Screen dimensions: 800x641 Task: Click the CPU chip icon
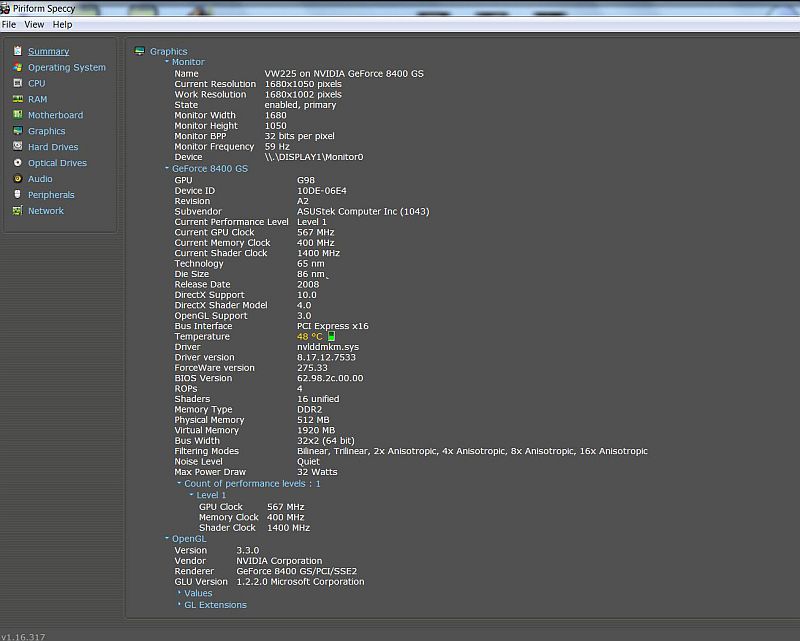(18, 83)
